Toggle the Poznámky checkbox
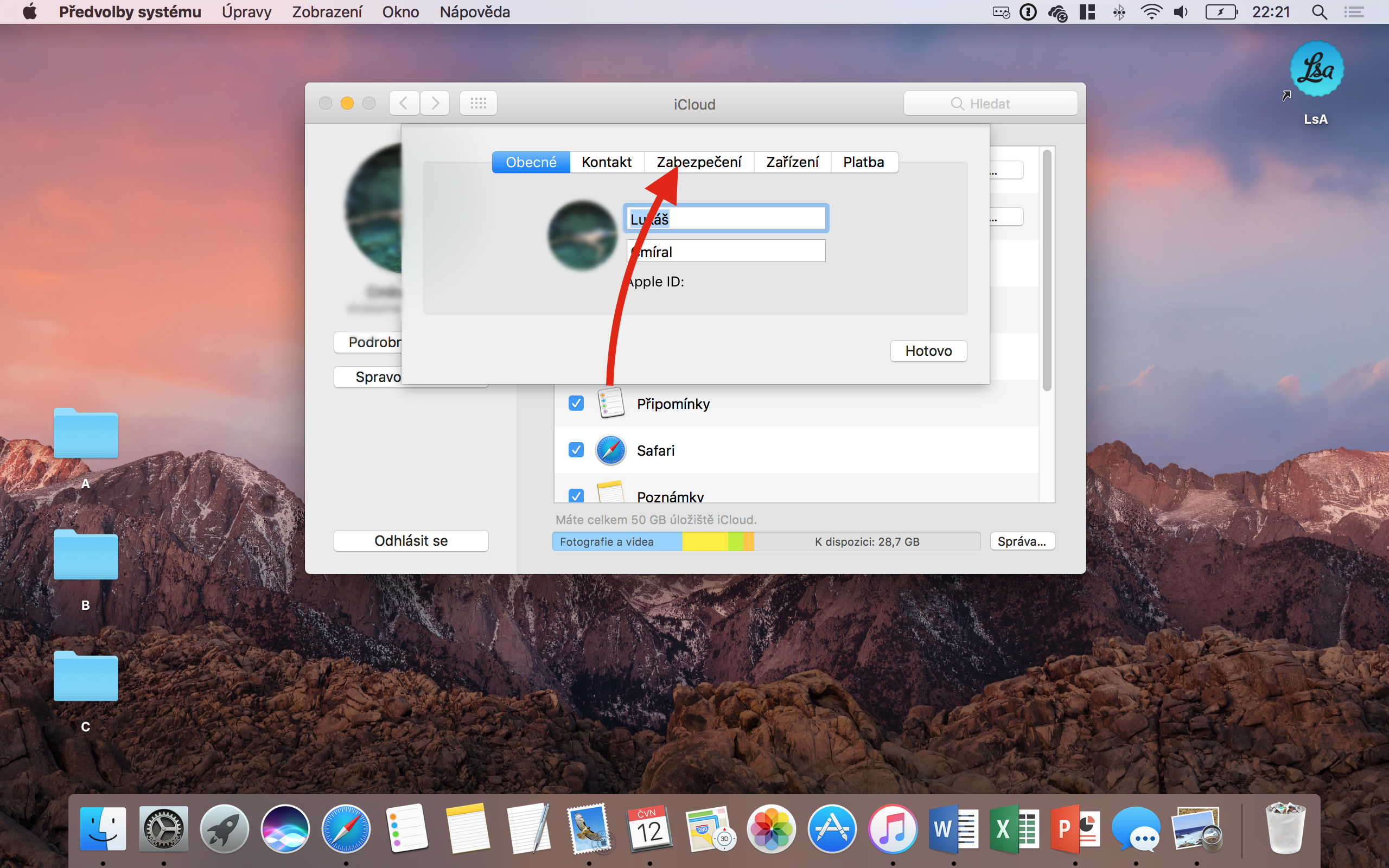Screen dimensions: 1389x868 [x=576, y=495]
